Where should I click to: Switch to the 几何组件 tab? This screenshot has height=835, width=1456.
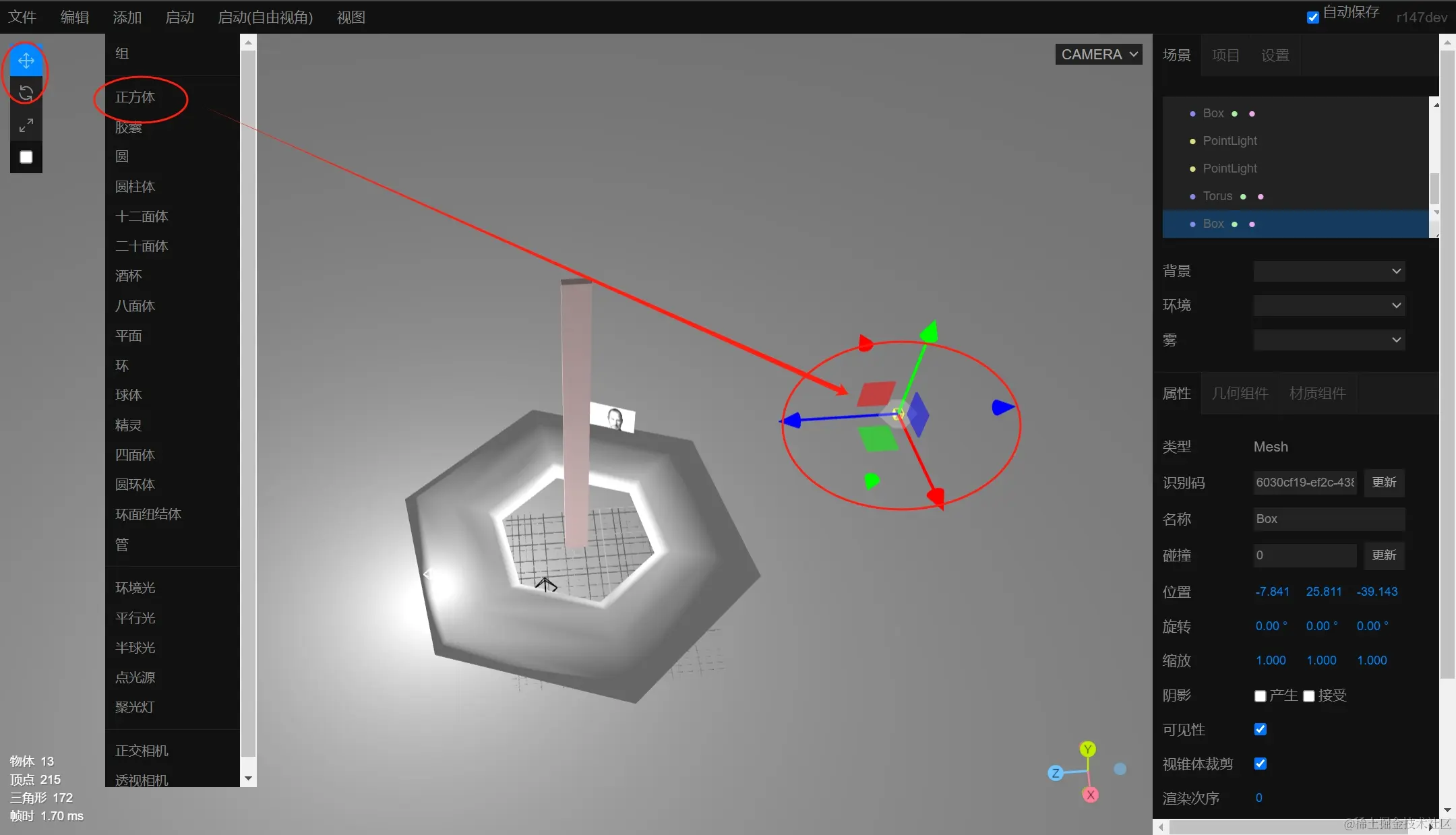(x=1240, y=394)
